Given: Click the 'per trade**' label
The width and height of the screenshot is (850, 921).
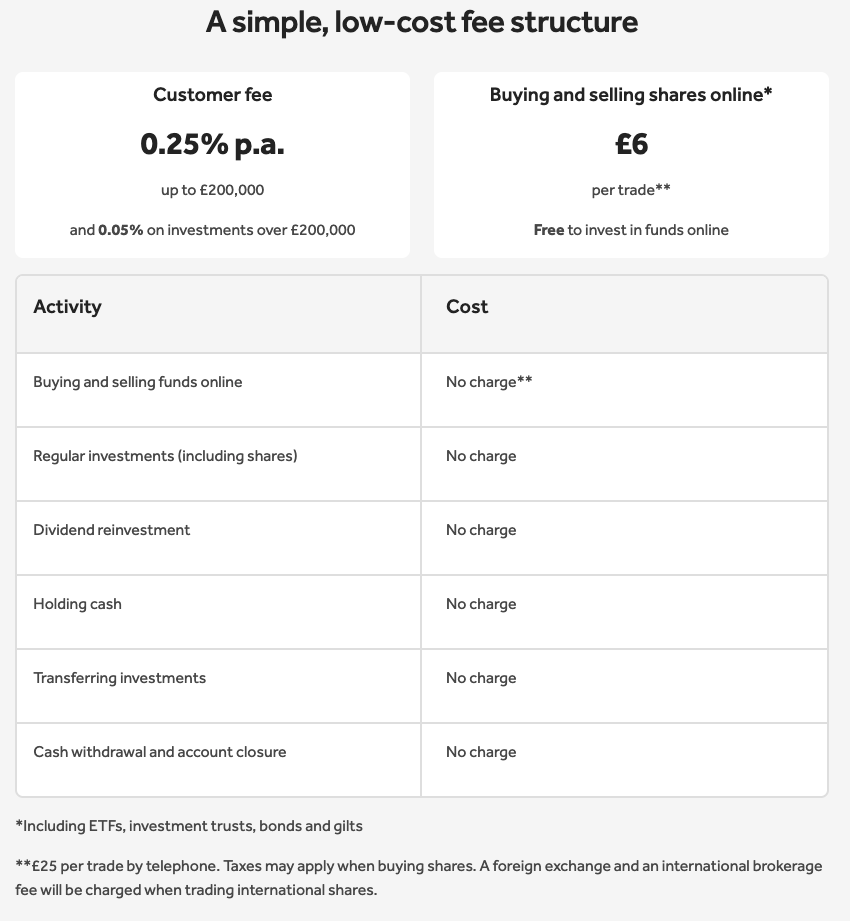Looking at the screenshot, I should (x=631, y=190).
